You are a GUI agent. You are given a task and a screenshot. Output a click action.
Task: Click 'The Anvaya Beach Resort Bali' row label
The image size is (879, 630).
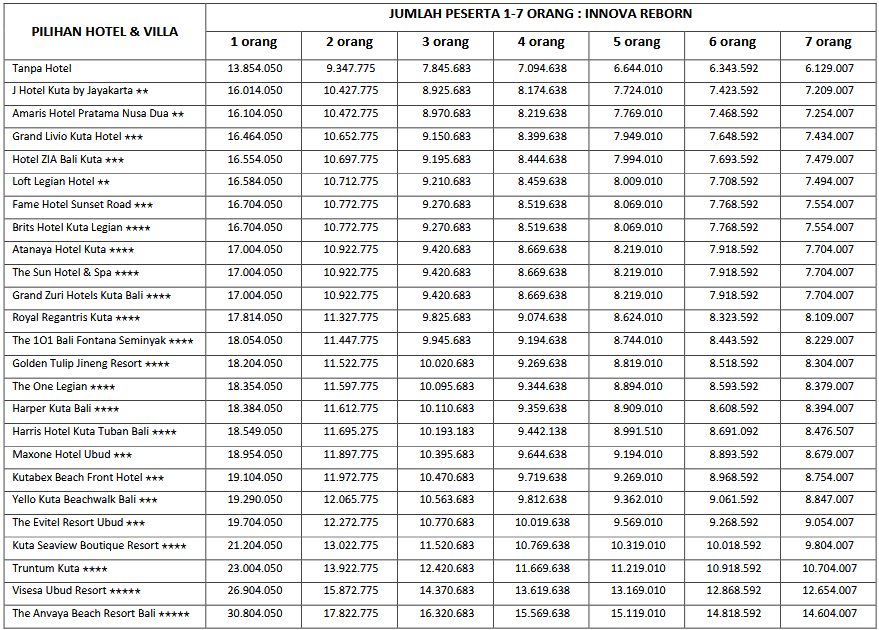(100, 614)
